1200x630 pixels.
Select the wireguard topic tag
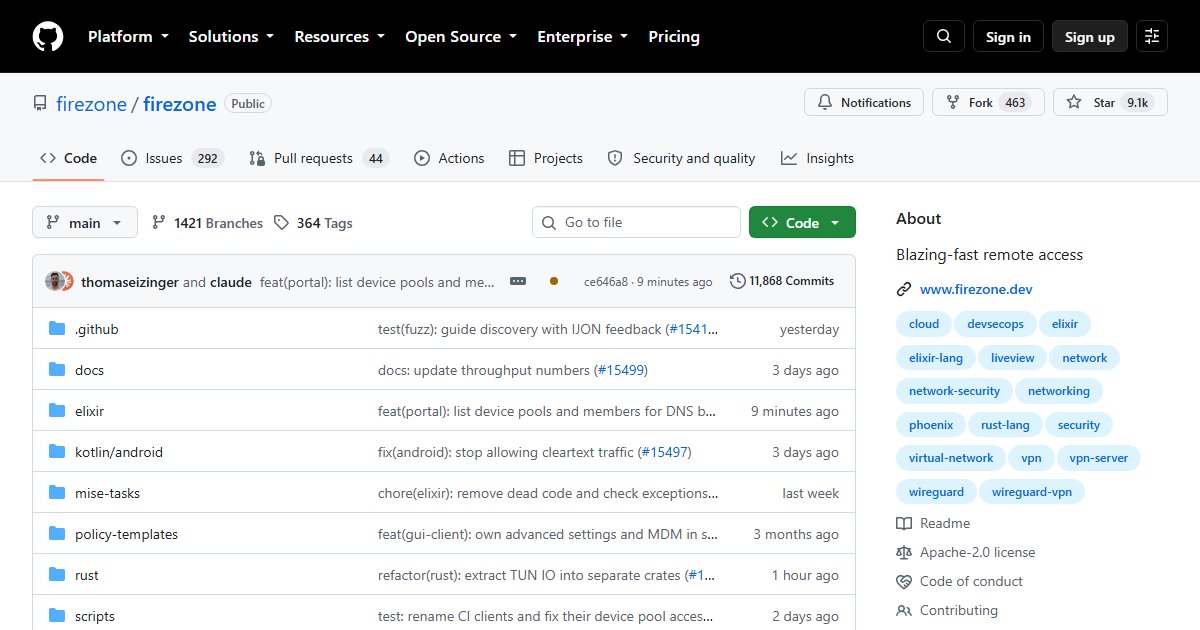936,492
